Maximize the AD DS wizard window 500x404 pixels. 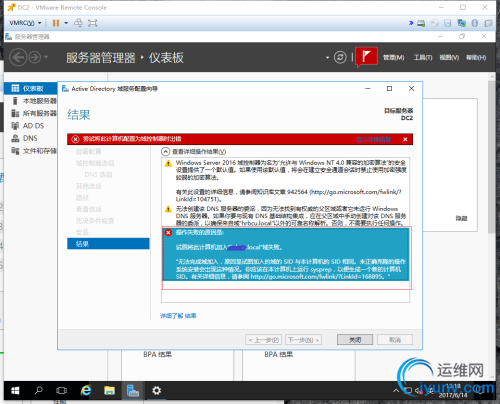coord(389,89)
